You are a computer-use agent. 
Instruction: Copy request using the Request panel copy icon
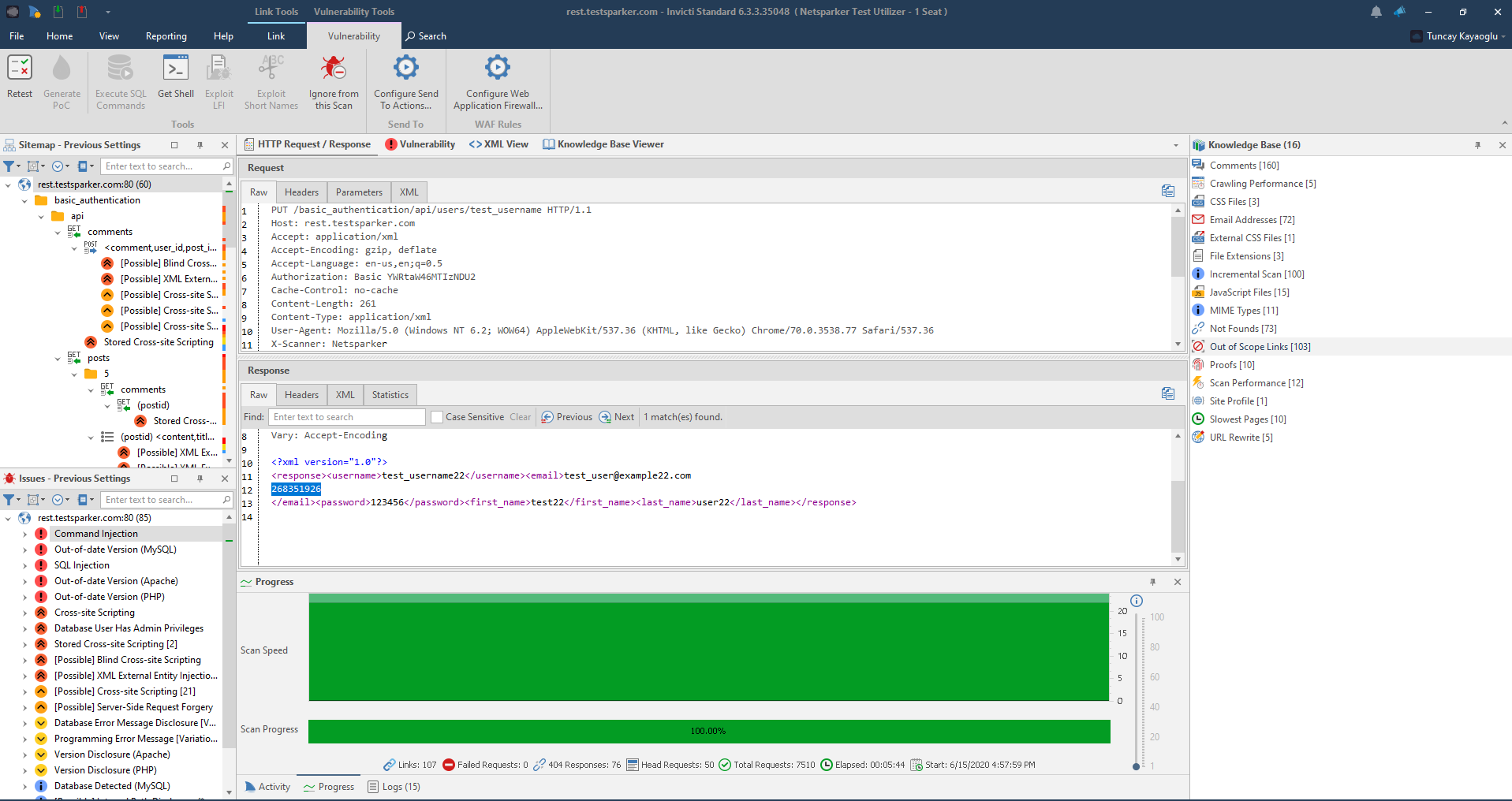click(1168, 191)
